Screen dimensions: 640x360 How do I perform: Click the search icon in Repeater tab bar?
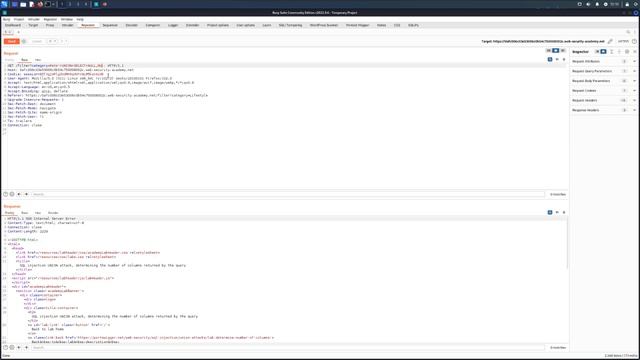tap(628, 32)
